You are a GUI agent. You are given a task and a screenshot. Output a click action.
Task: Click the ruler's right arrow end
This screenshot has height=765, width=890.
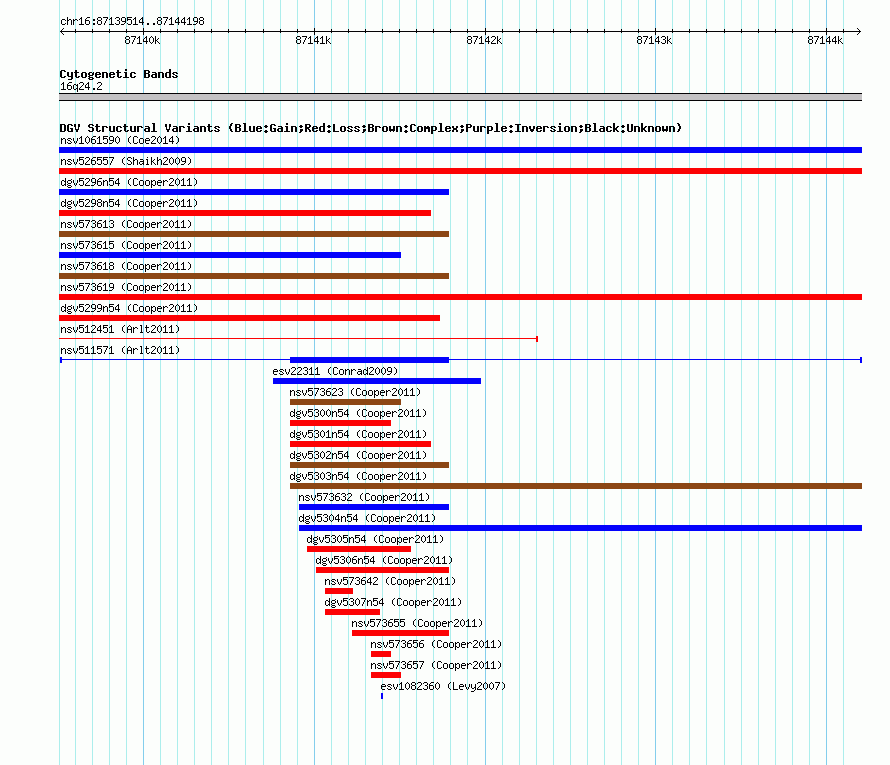click(x=859, y=31)
